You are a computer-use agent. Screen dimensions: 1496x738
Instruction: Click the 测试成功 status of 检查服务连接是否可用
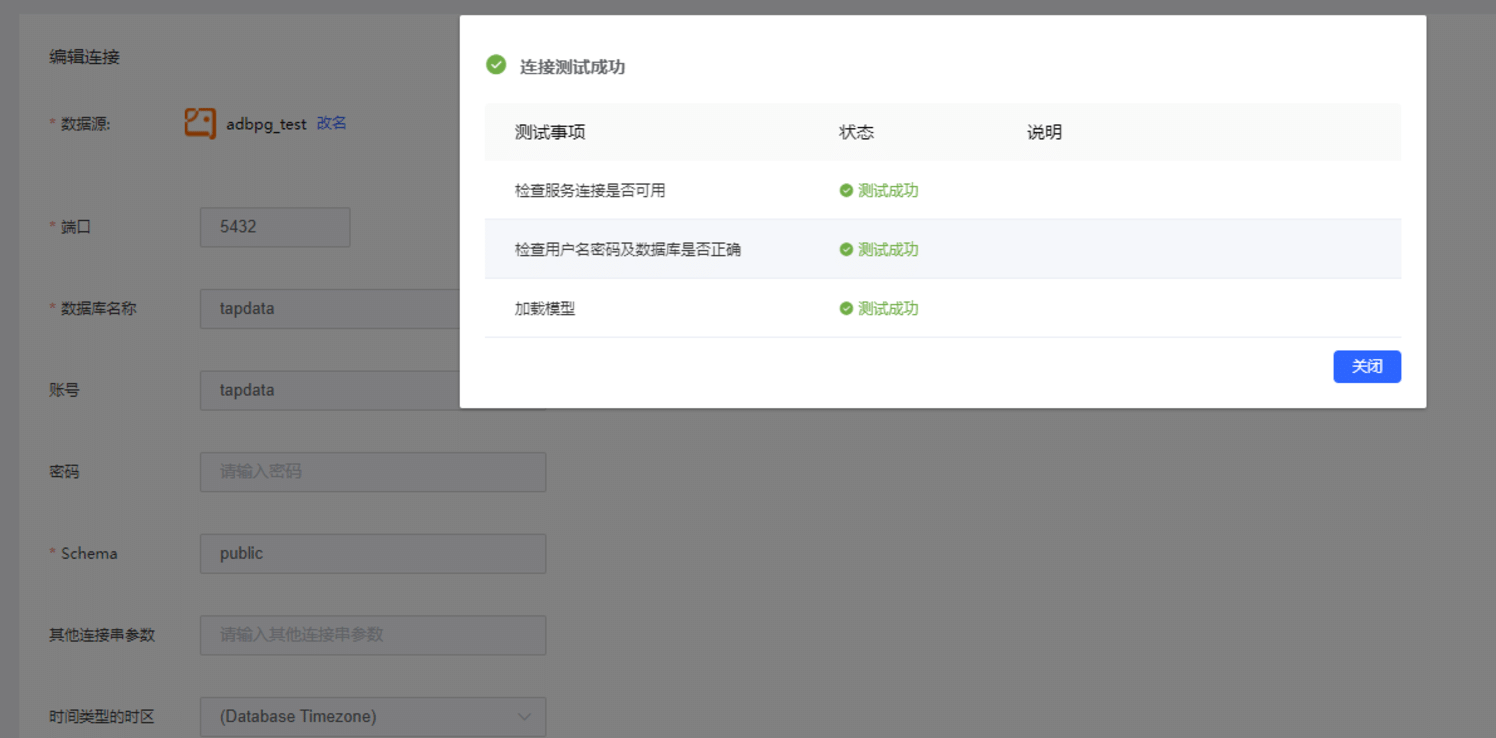point(888,190)
